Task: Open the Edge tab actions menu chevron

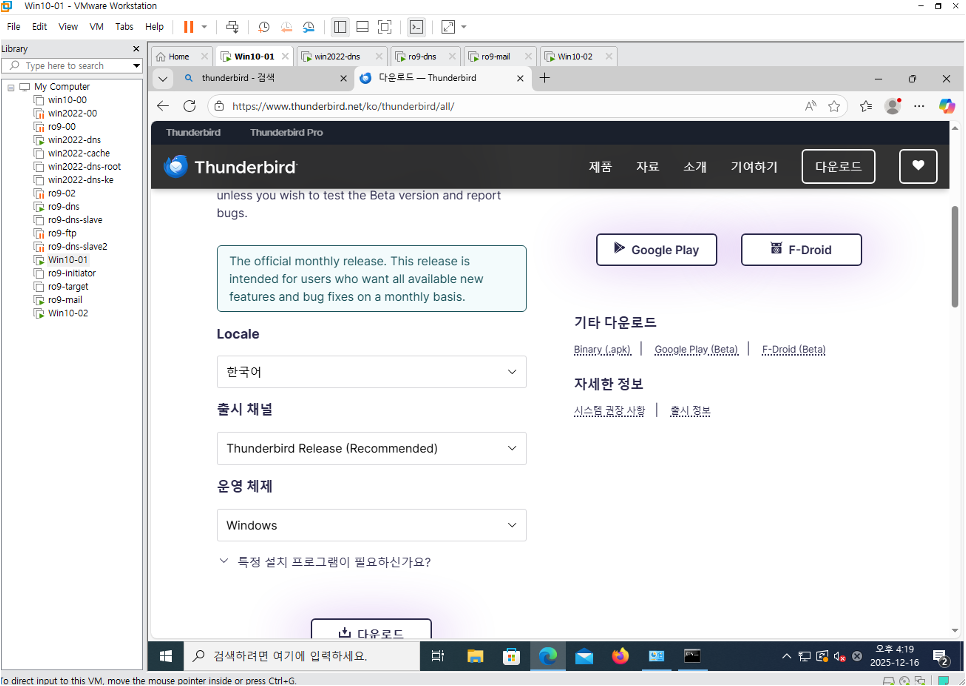Action: coord(163,79)
